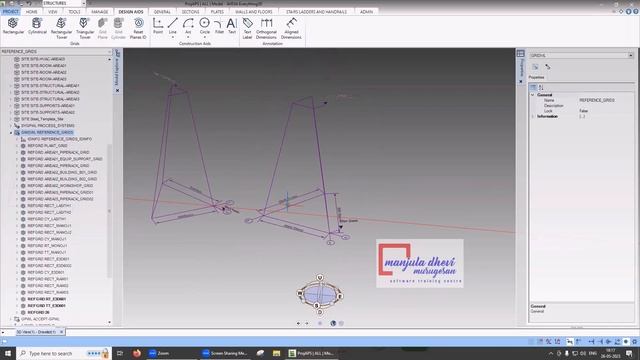The image size is (640, 360).
Task: Click the categorized sort icon in Properties
Action: [x=533, y=87]
